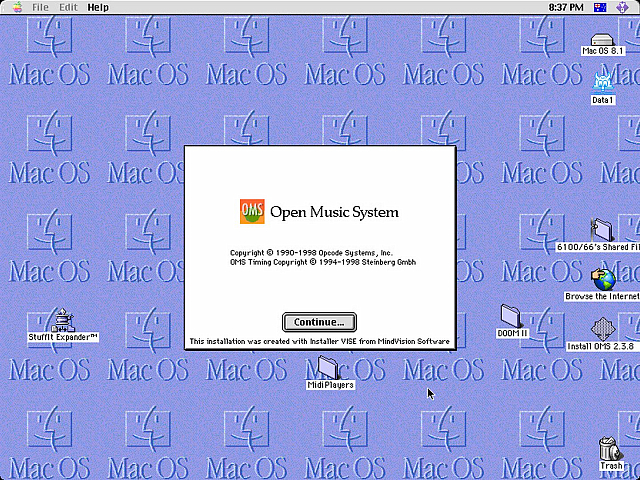
Task: Select the MidiPlayers folder icon
Action: [328, 368]
